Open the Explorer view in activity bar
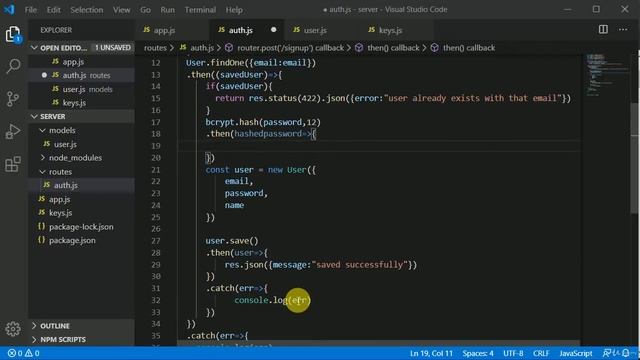The width and height of the screenshot is (640, 360). [13, 34]
